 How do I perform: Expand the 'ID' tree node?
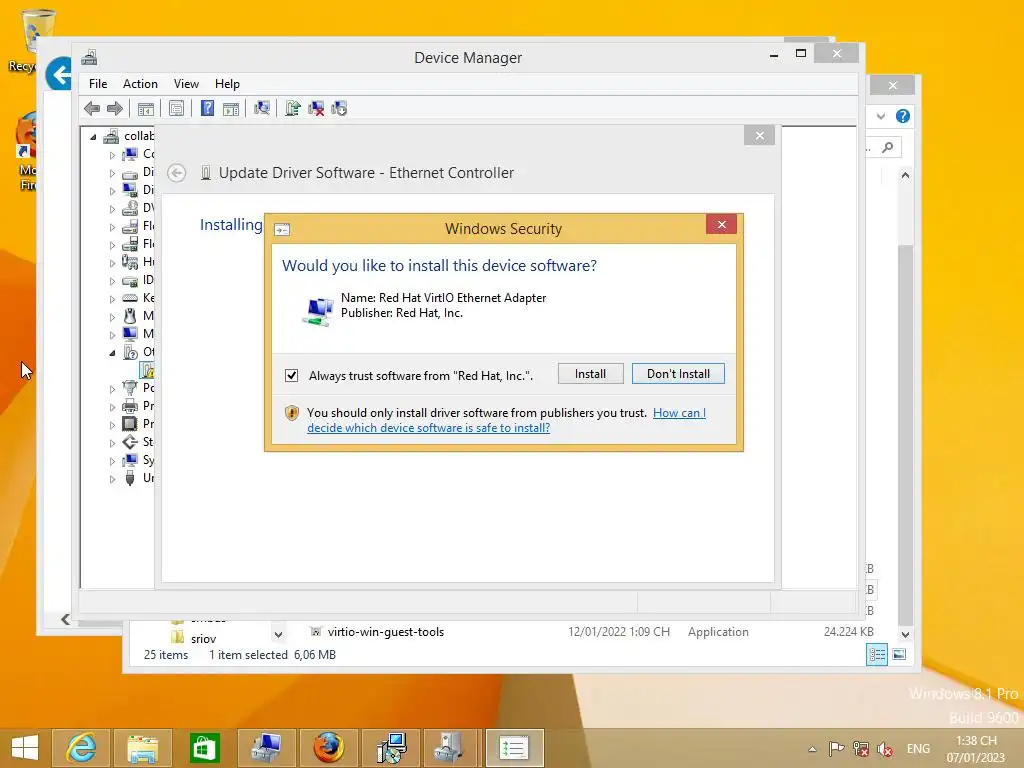pos(112,281)
